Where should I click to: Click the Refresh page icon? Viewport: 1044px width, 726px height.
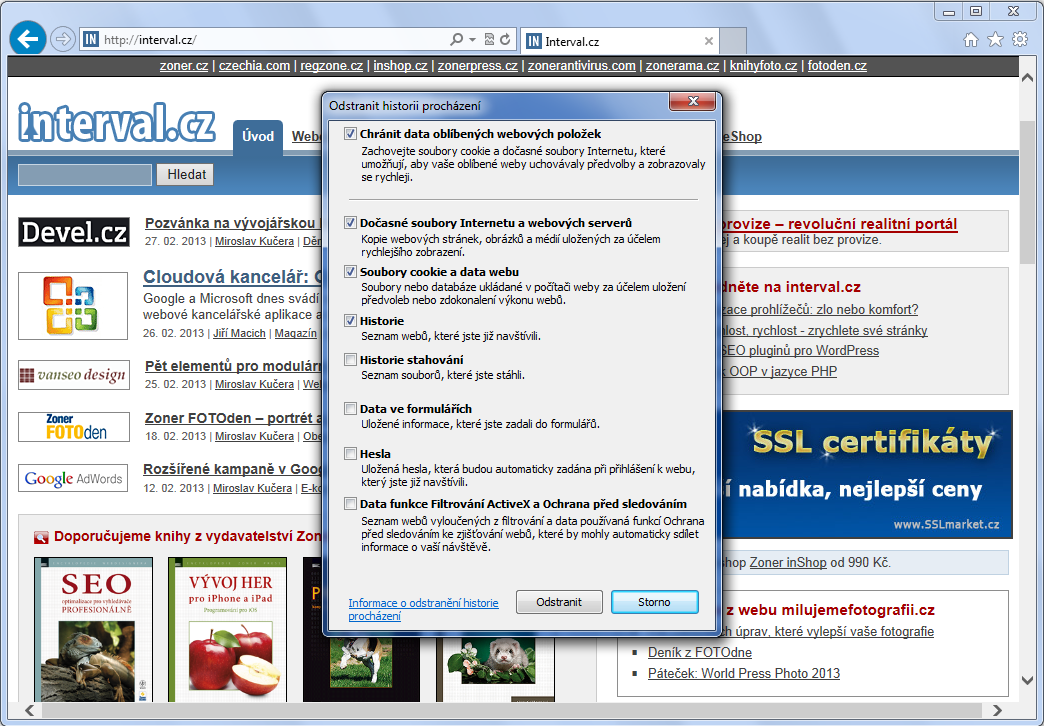(x=505, y=39)
